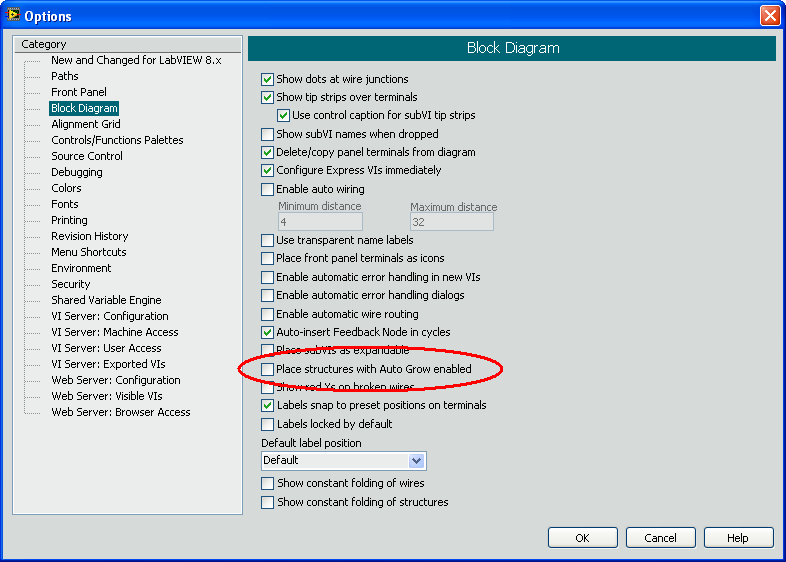Enable auto wiring checkbox
Screen dimensions: 786x562
coord(267,190)
